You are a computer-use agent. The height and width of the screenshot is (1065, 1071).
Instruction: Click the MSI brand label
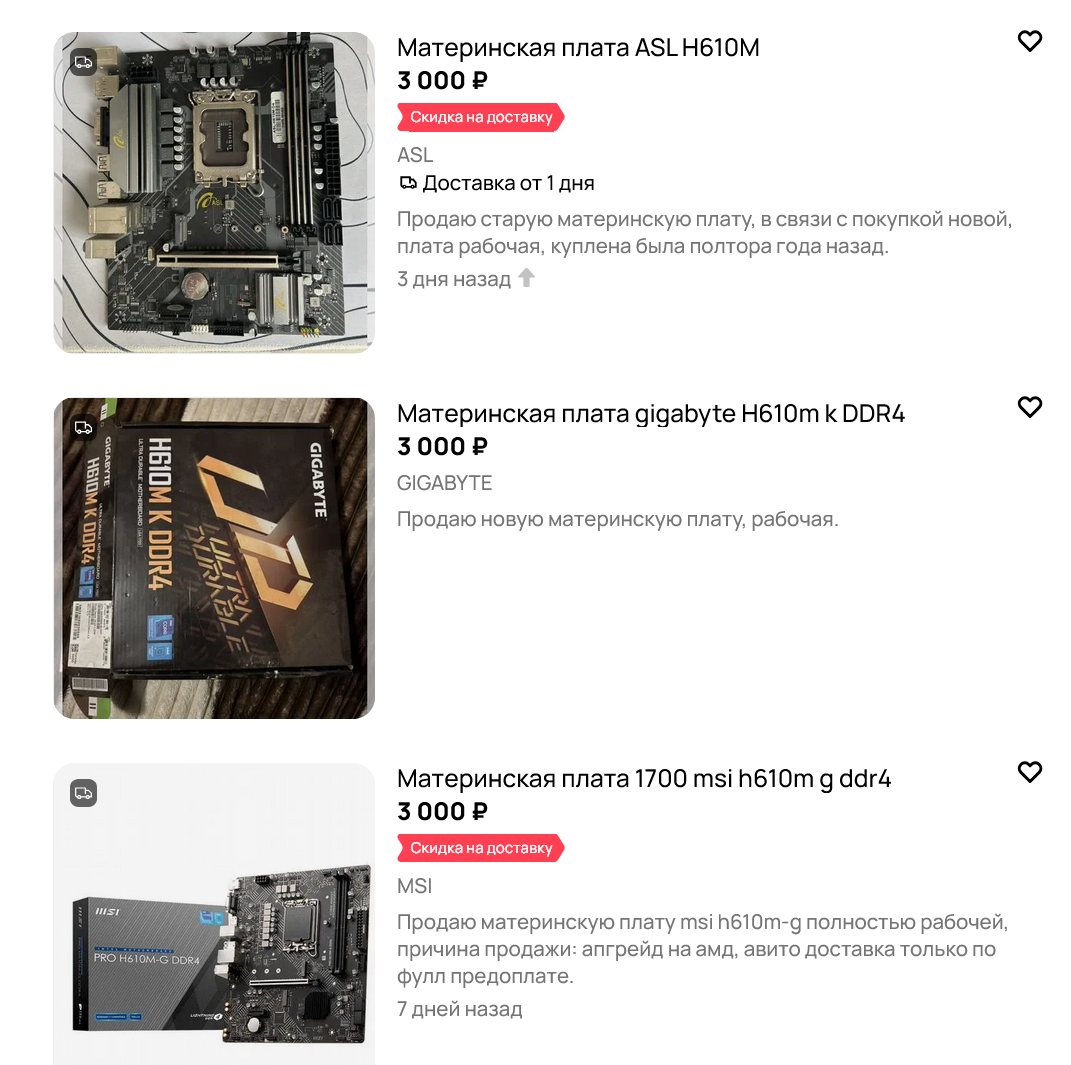pos(414,886)
